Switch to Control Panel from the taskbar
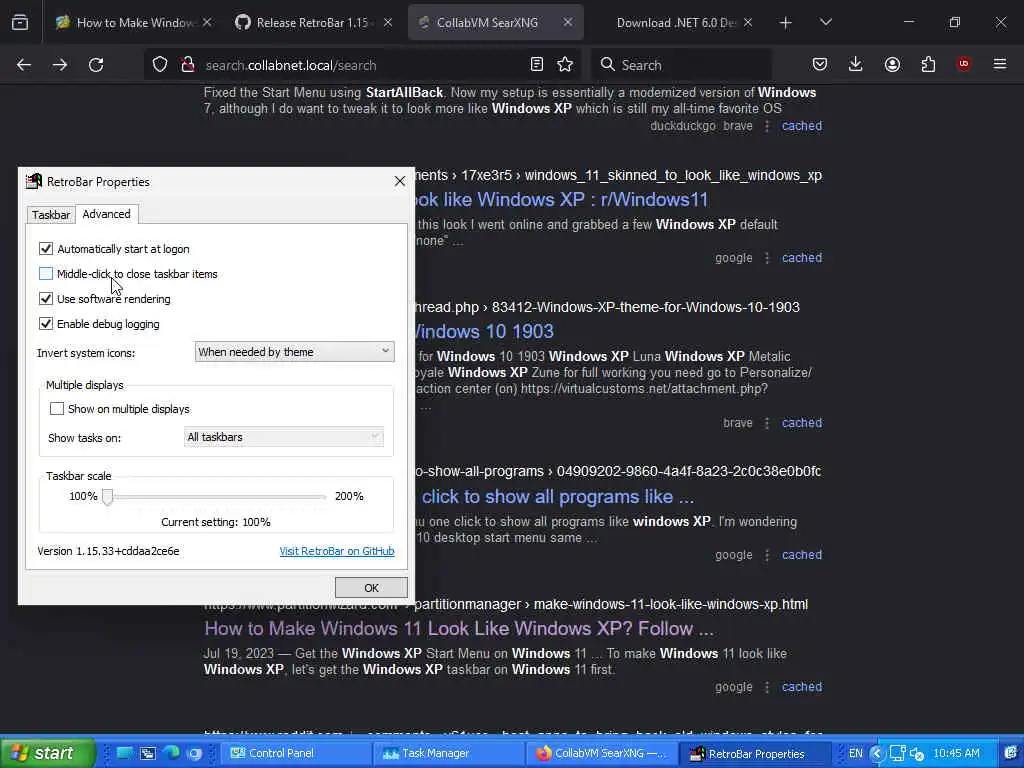 click(x=296, y=753)
